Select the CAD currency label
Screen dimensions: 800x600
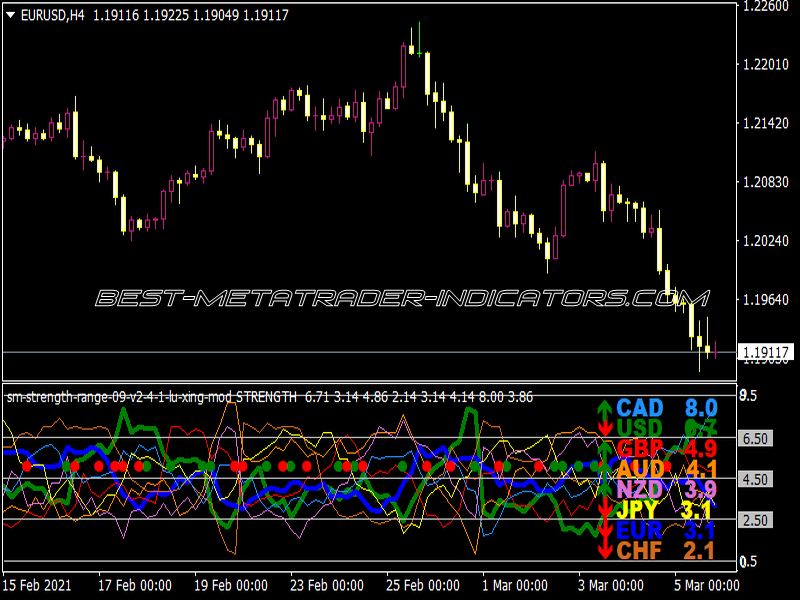pos(640,408)
